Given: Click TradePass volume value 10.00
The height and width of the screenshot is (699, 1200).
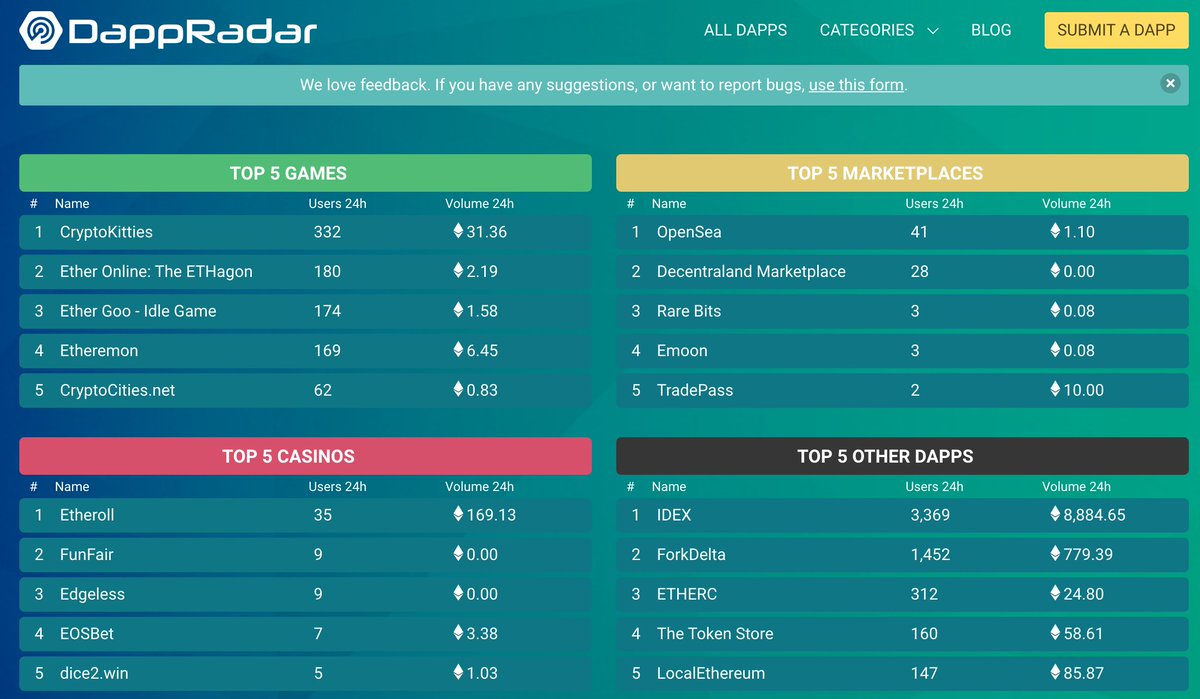Looking at the screenshot, I should click(1083, 390).
